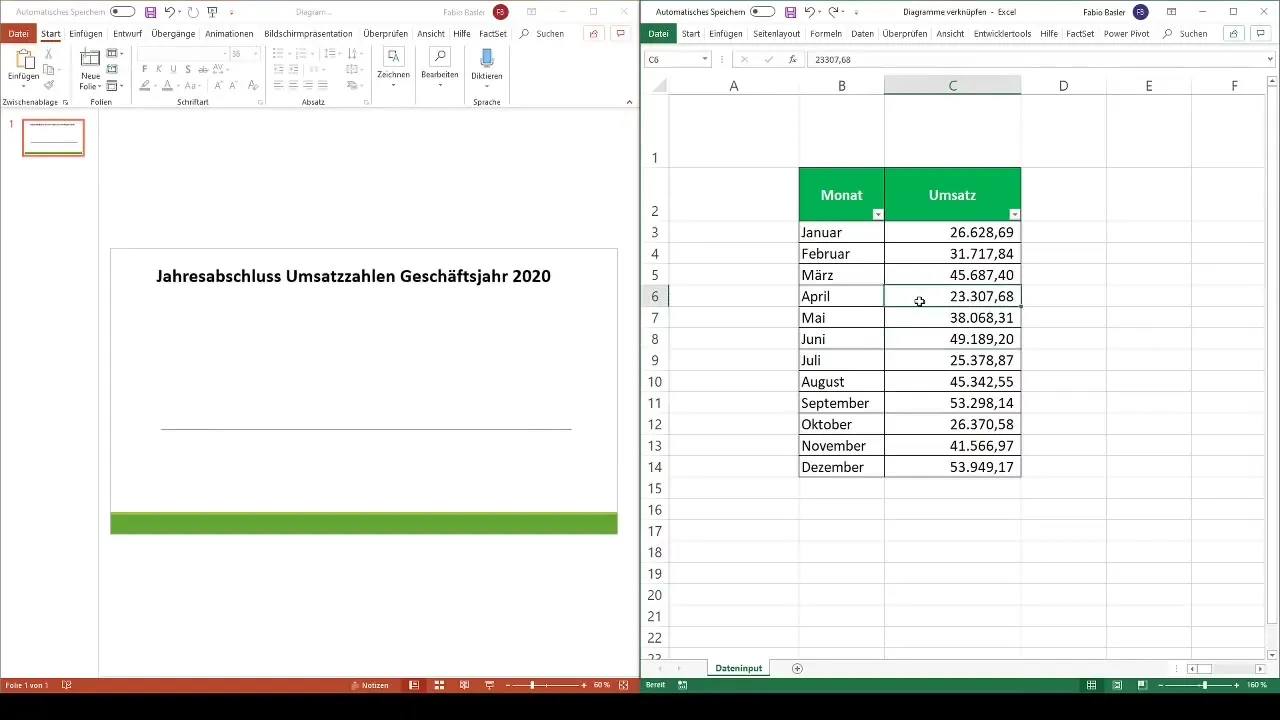
Task: Click the share icon in Excel
Action: (x=1234, y=33)
